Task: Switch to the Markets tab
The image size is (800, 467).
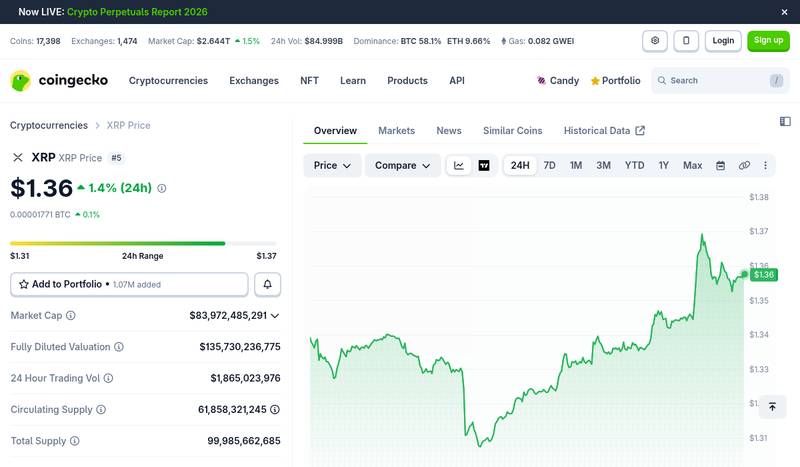Action: click(x=396, y=131)
